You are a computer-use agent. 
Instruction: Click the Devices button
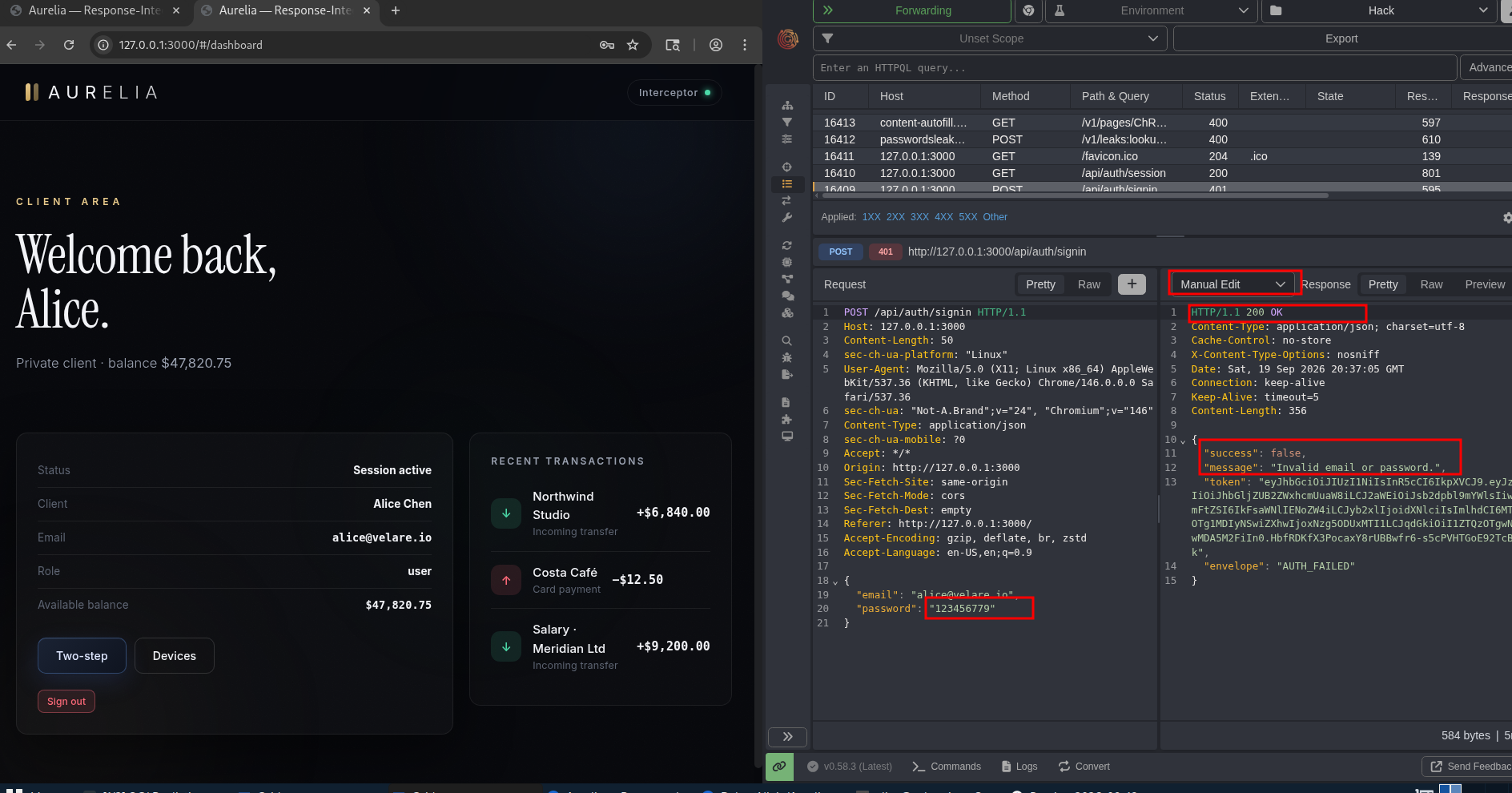[174, 656]
